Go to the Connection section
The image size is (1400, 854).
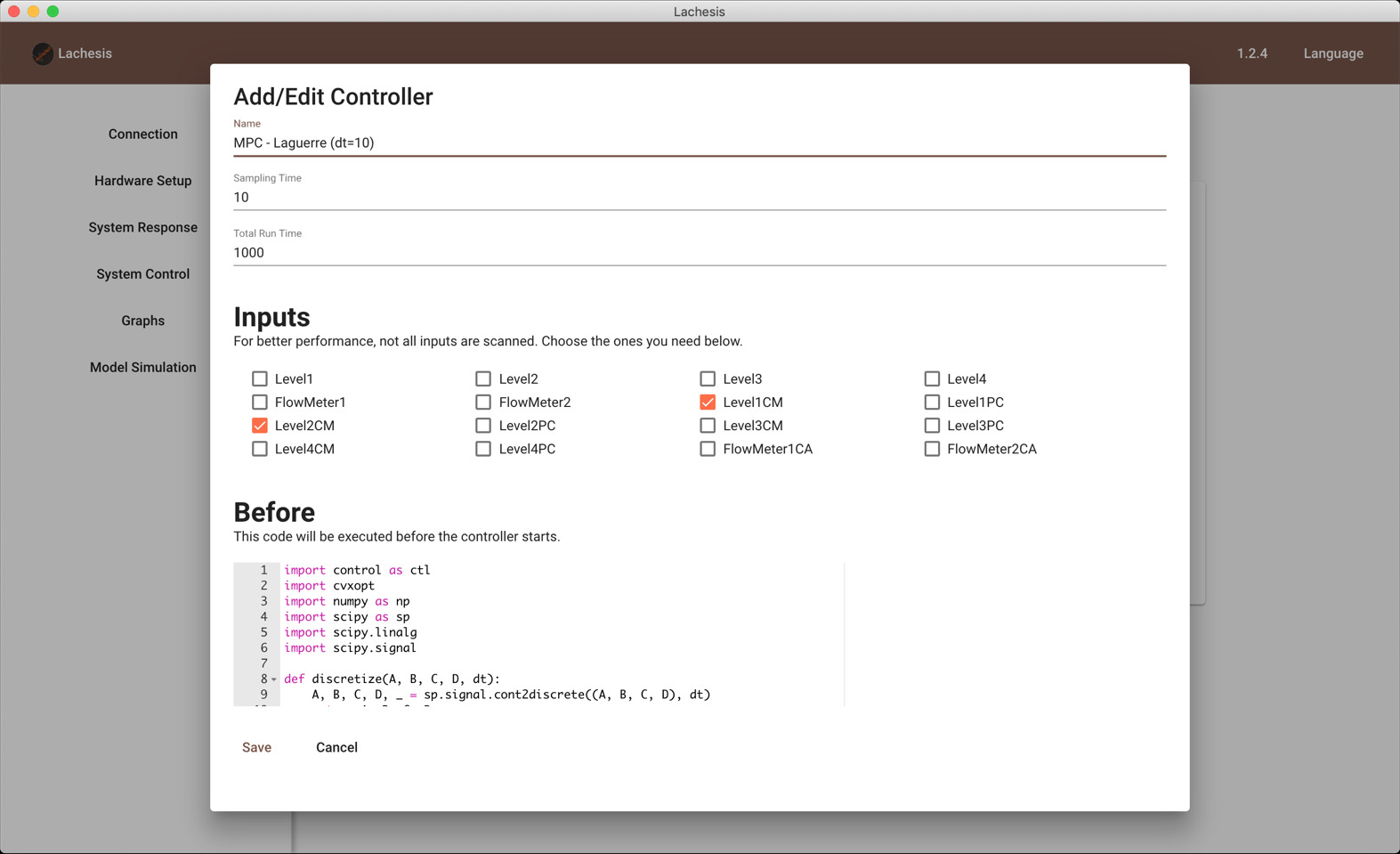coord(143,134)
